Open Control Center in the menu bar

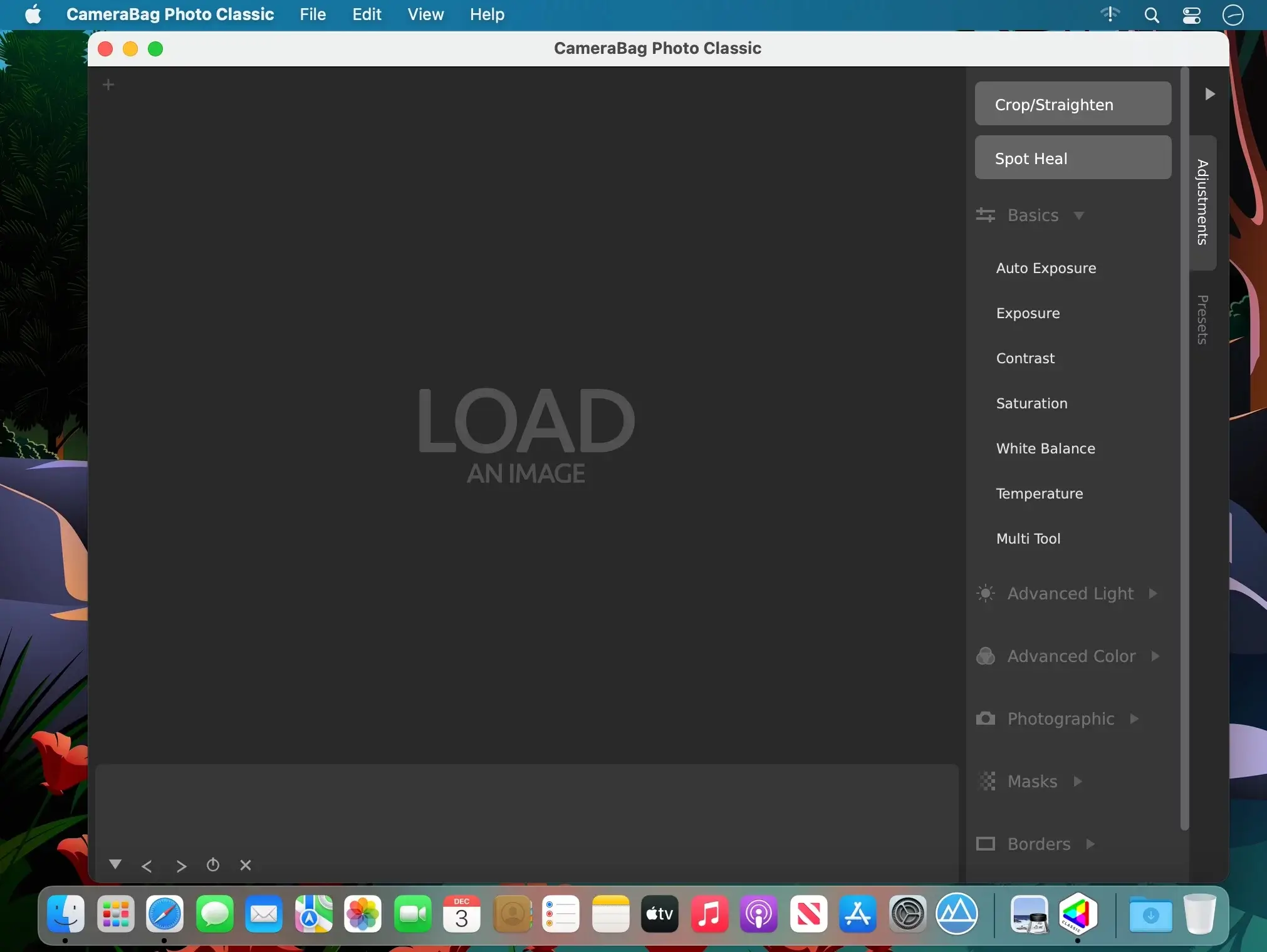1192,15
